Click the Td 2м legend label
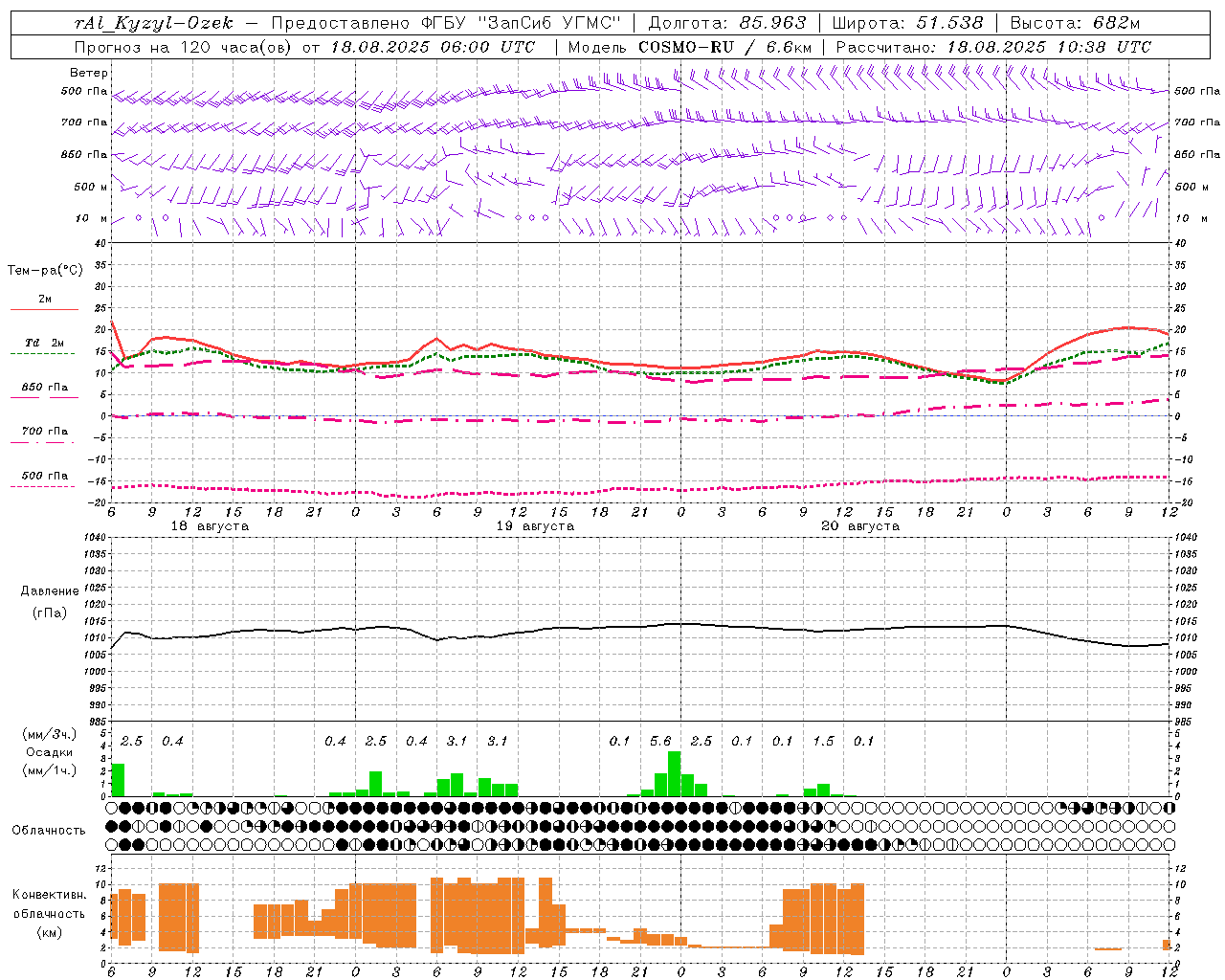Screen dimensions: 1225x980 point(45,343)
